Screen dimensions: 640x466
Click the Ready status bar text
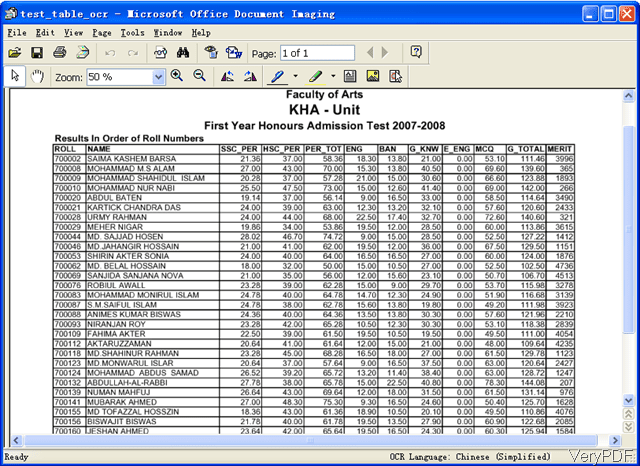tap(16, 457)
